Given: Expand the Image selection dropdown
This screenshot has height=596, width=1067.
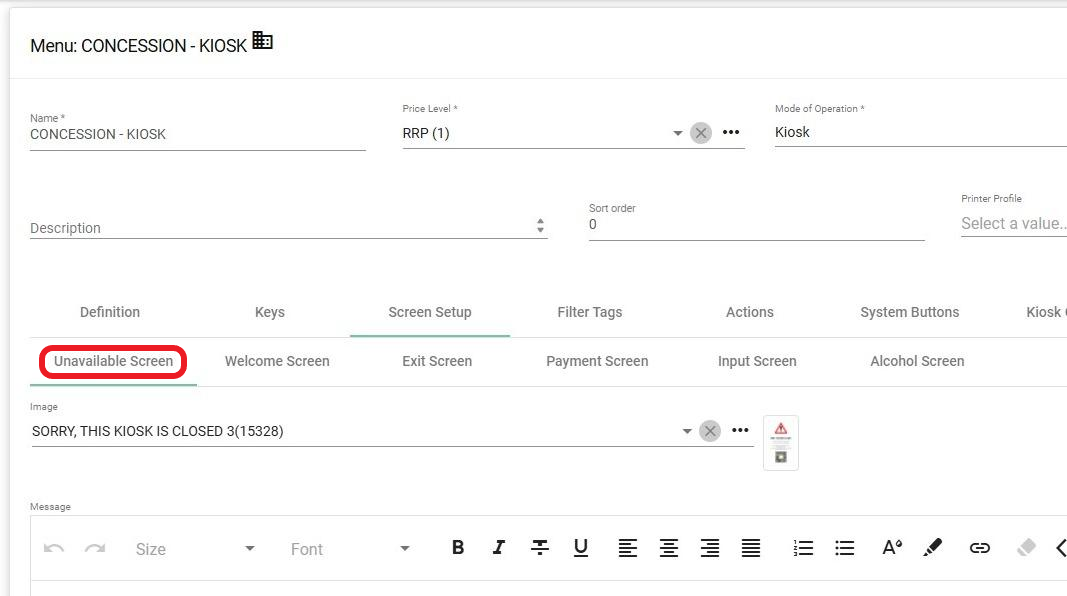Looking at the screenshot, I should pos(687,431).
